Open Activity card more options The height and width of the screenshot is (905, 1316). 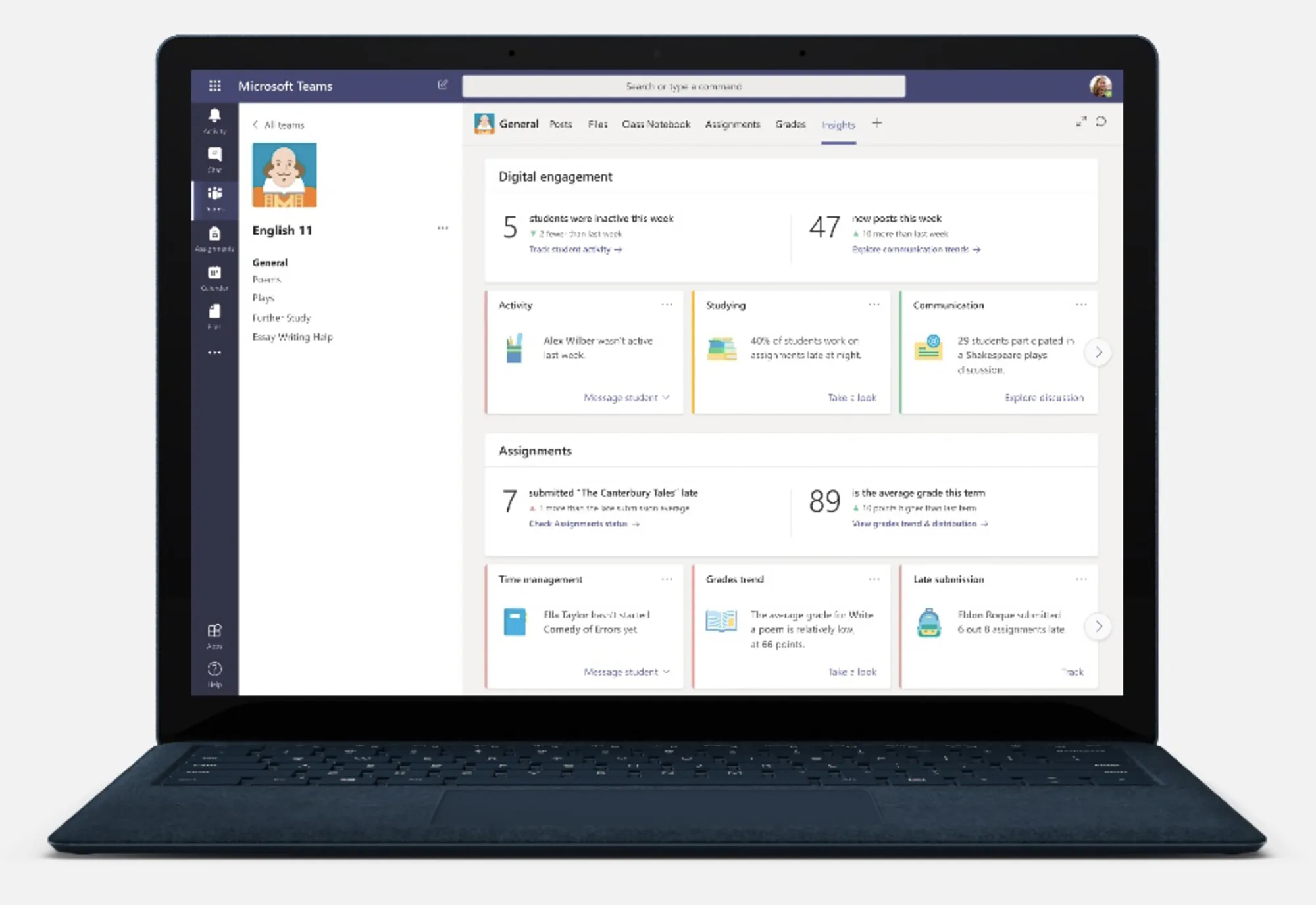pos(667,305)
